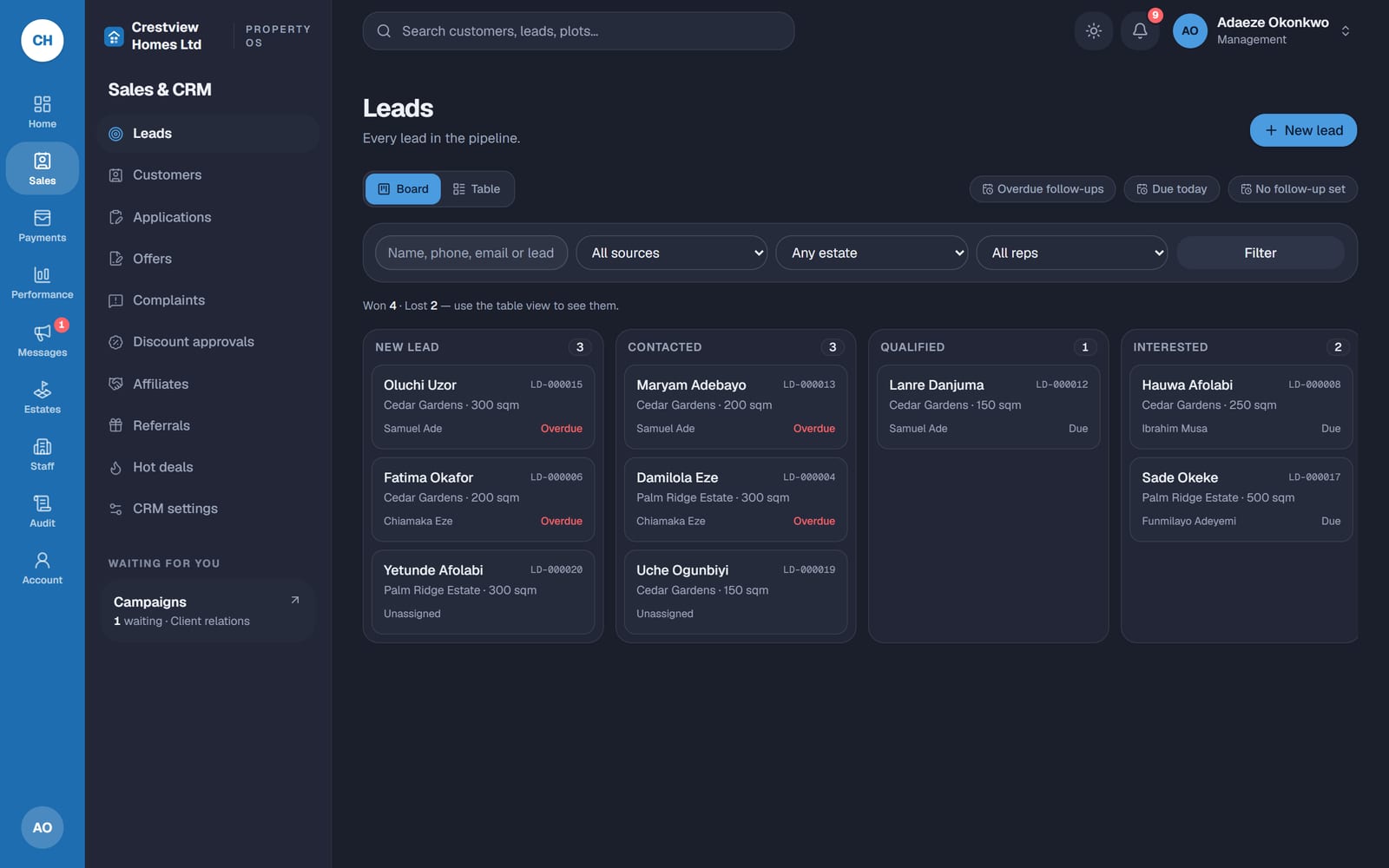
Task: Go to the Estates section
Action: coord(42,398)
